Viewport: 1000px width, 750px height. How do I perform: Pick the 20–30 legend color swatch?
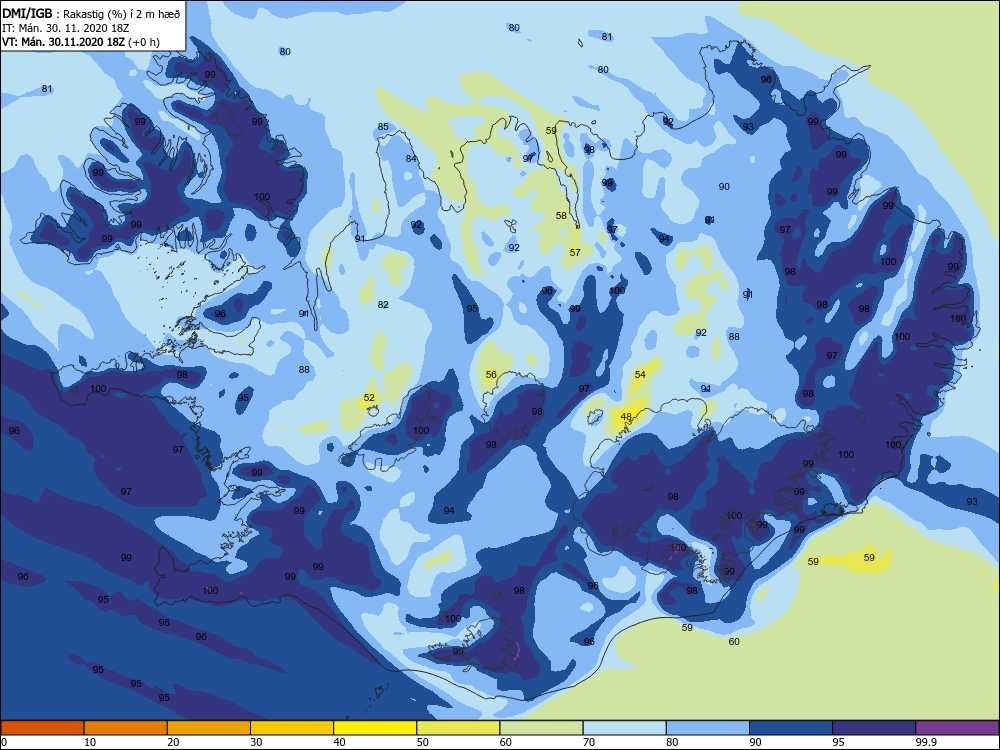tap(209, 728)
